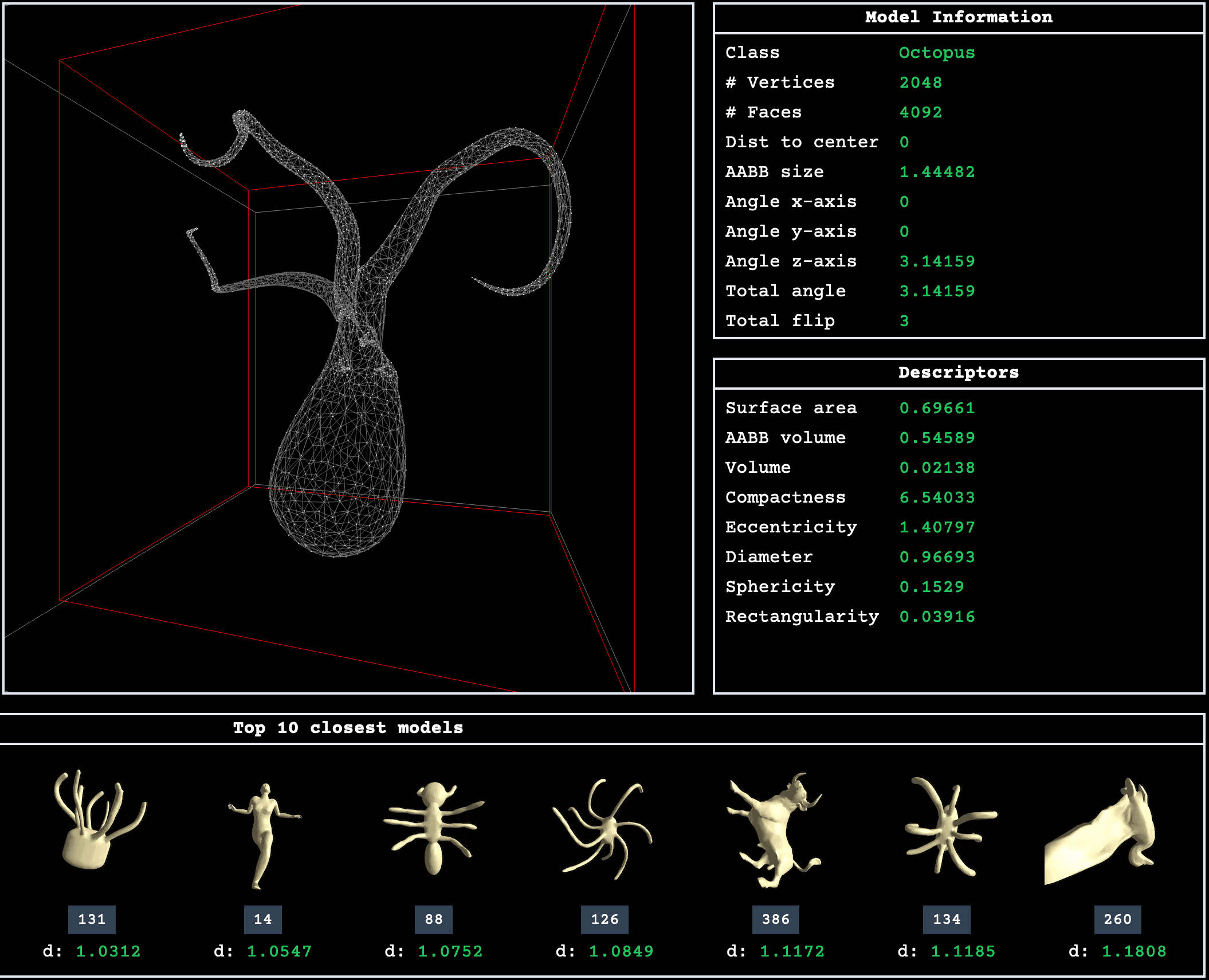Click the Octopus class value
The image size is (1209, 980).
(x=936, y=53)
